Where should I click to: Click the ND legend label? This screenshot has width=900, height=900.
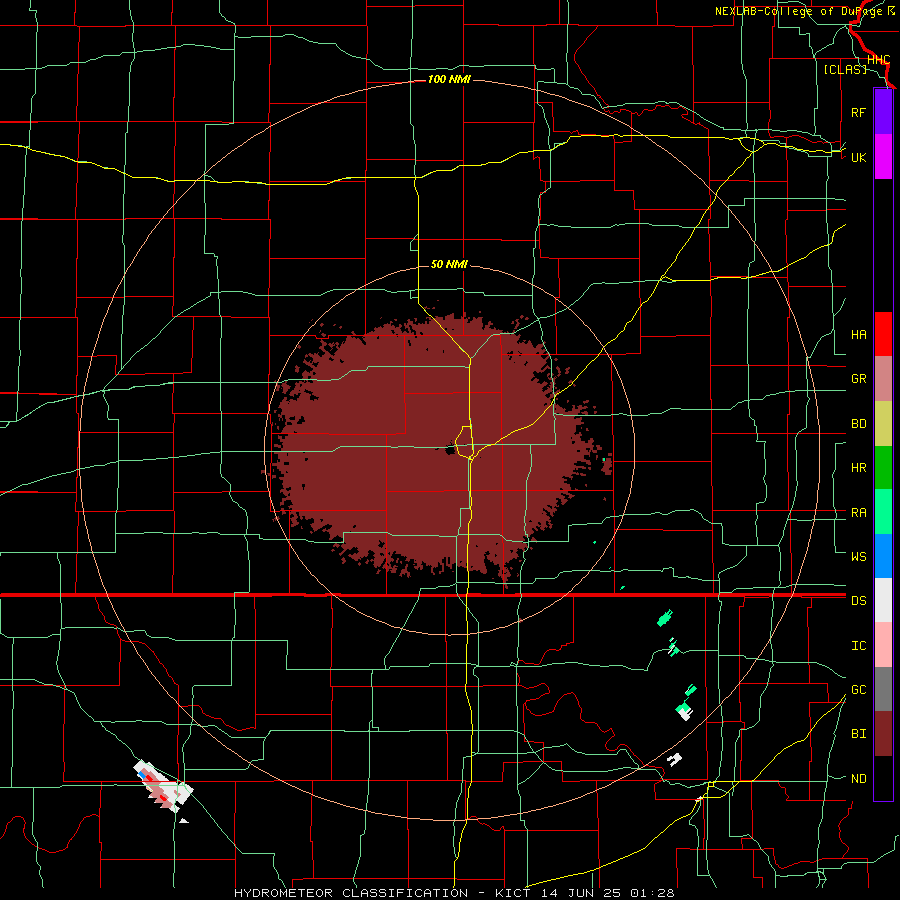[x=858, y=779]
